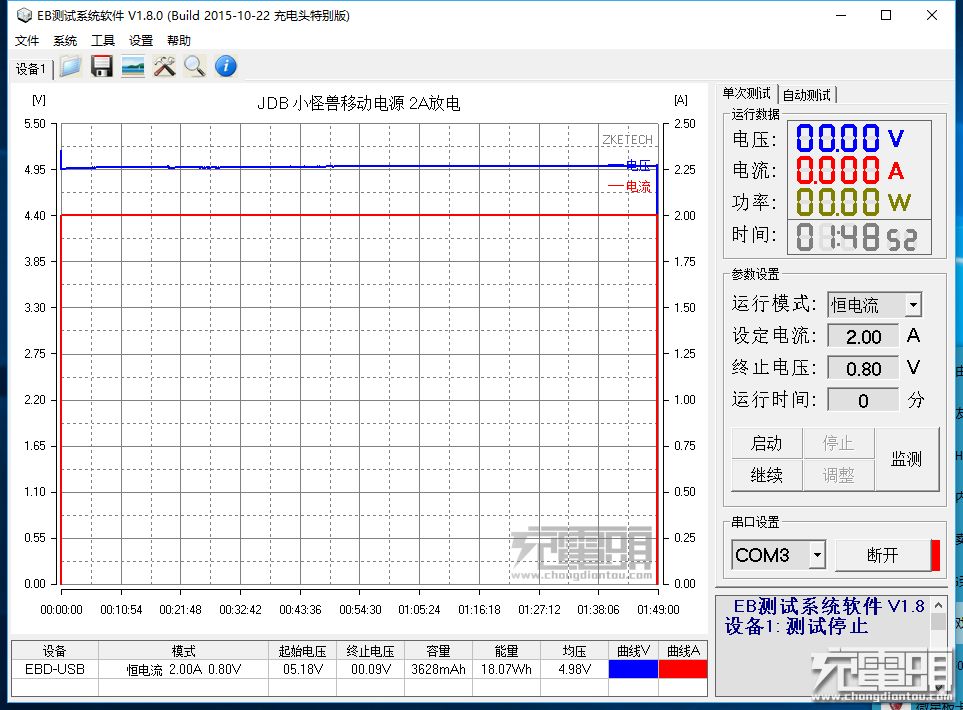Click the chart title JDB 小怪兽移动电源
The height and width of the screenshot is (710, 963).
click(359, 103)
